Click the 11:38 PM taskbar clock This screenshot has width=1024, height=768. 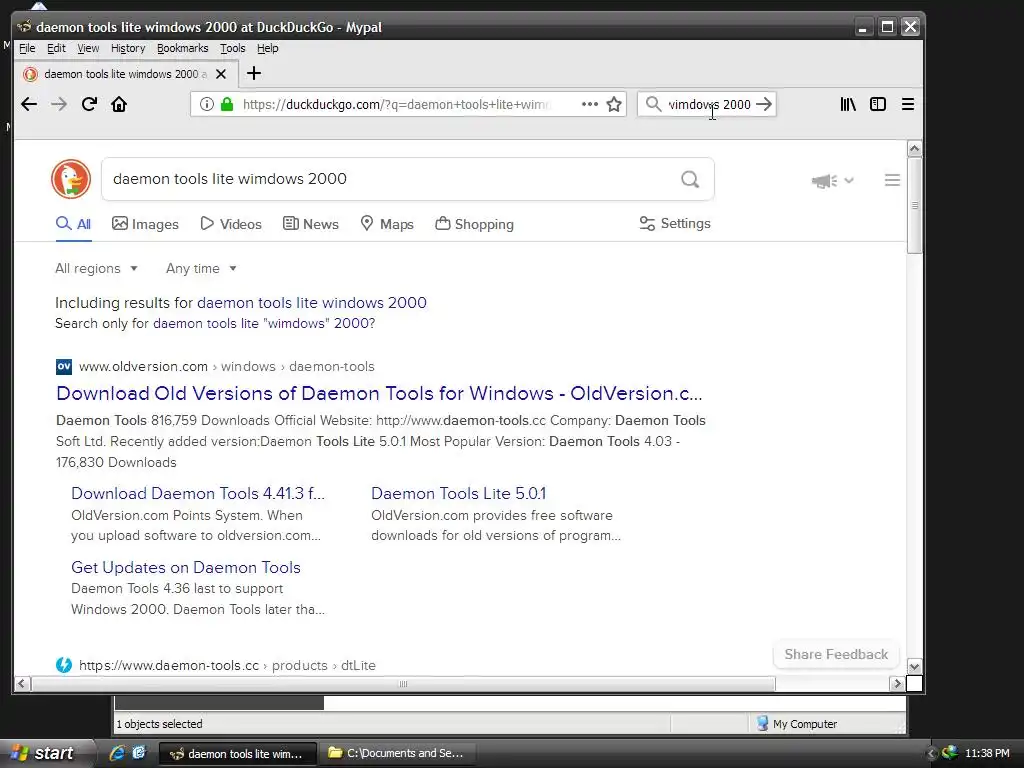(987, 753)
